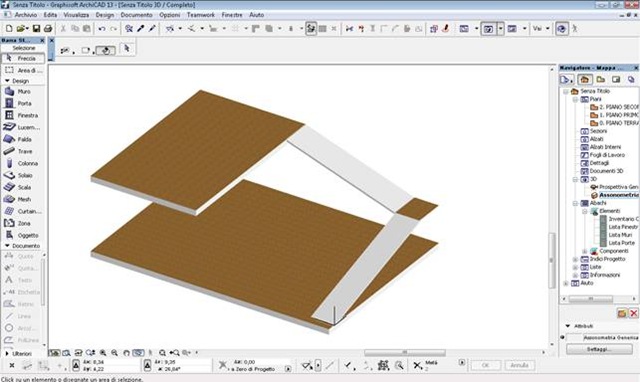Click the Navigator tree horizontal scrollbar
640x382 pixels.
tap(591, 299)
